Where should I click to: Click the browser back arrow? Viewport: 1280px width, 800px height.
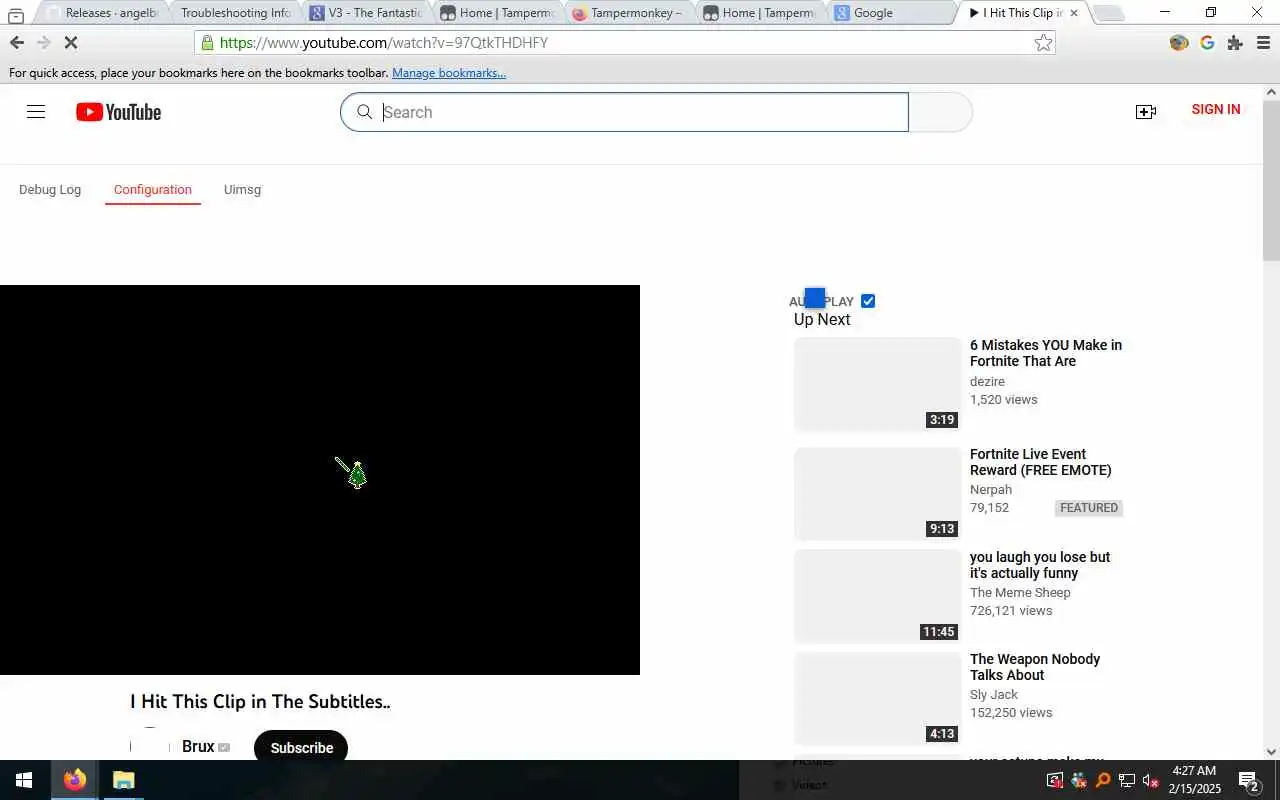coord(16,42)
